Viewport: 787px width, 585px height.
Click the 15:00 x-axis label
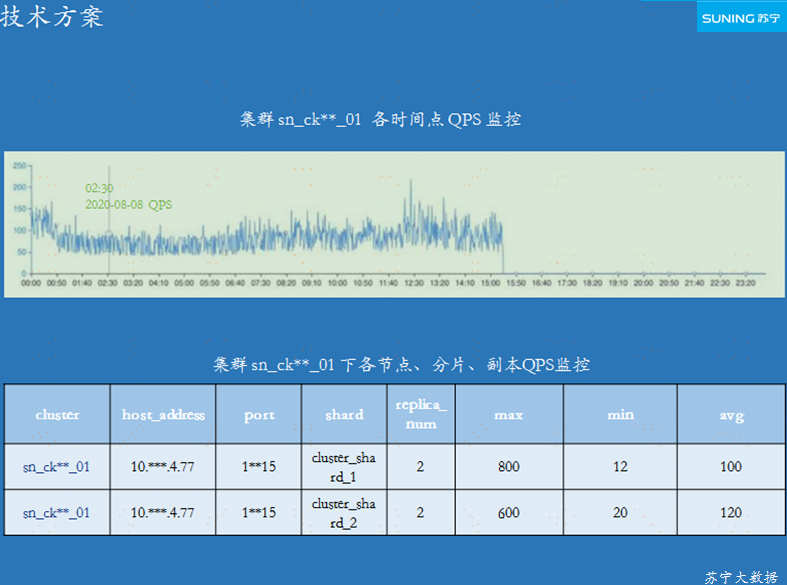[x=490, y=283]
